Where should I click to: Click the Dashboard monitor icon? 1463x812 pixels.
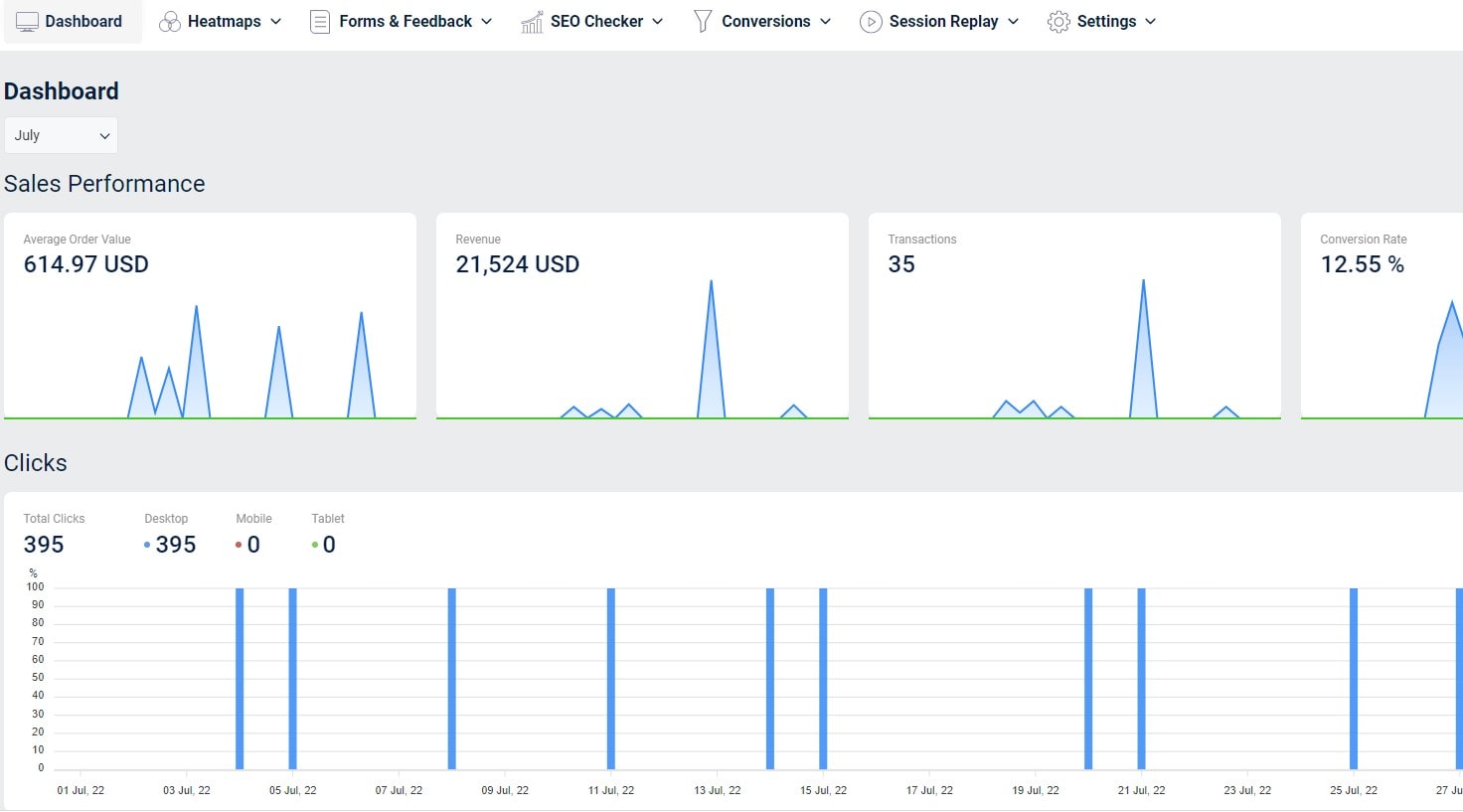[x=28, y=22]
